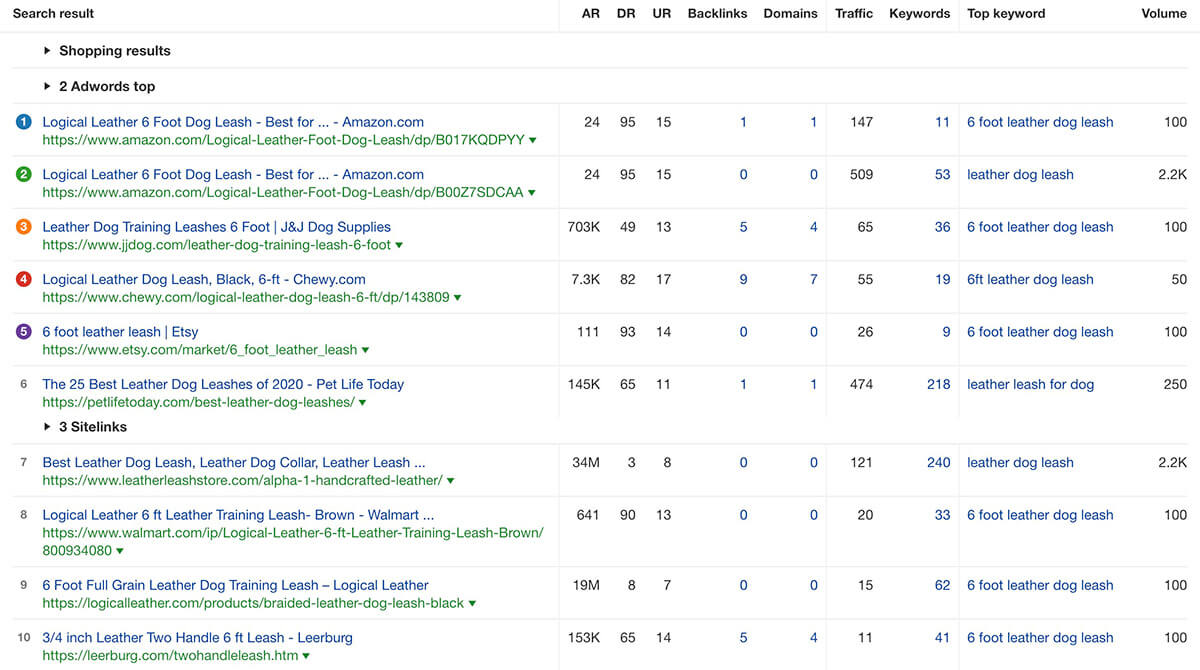The width and height of the screenshot is (1200, 670).
Task: Open the leerburg.com twohandleleash.htm URL
Action: click(170, 655)
